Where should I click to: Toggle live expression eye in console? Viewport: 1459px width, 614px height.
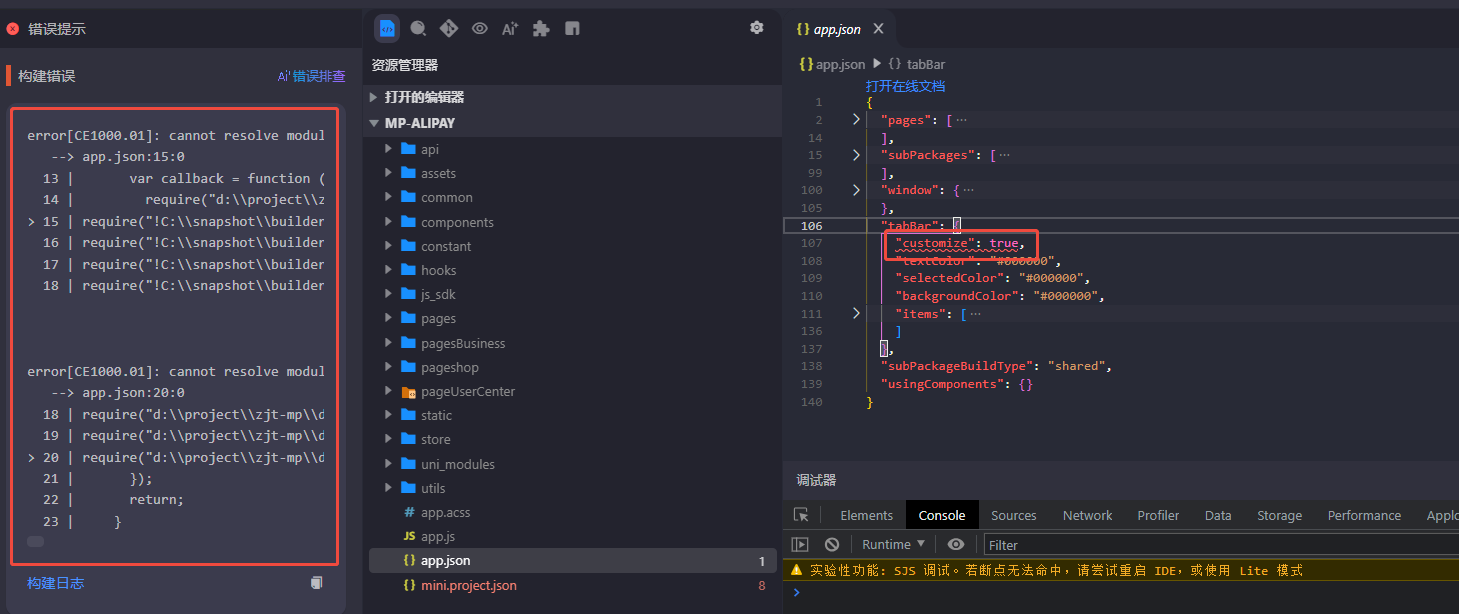[x=956, y=544]
